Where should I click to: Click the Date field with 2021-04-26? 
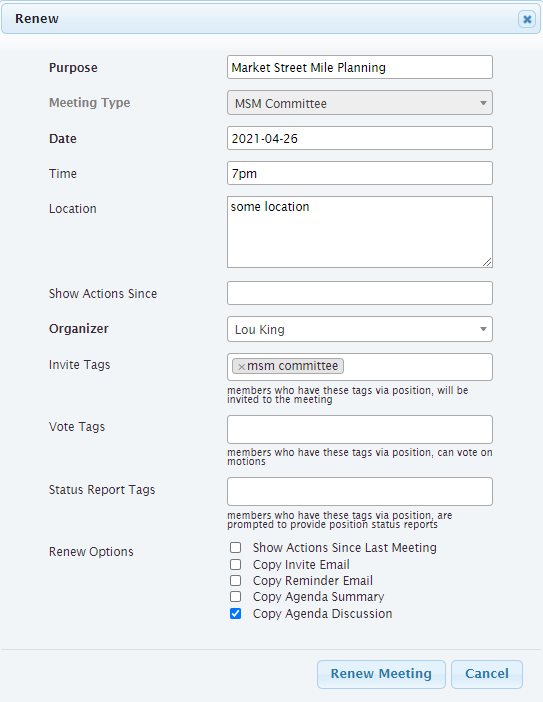tap(360, 138)
